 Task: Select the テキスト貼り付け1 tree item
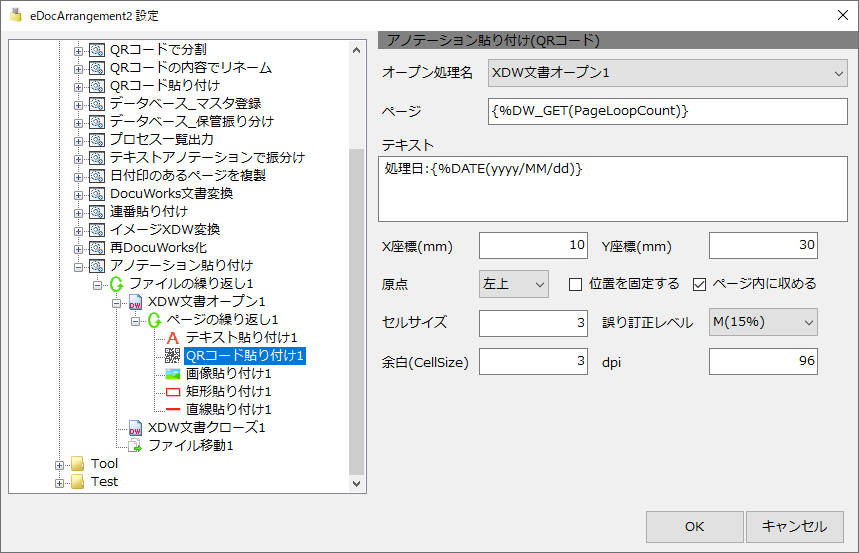point(241,338)
